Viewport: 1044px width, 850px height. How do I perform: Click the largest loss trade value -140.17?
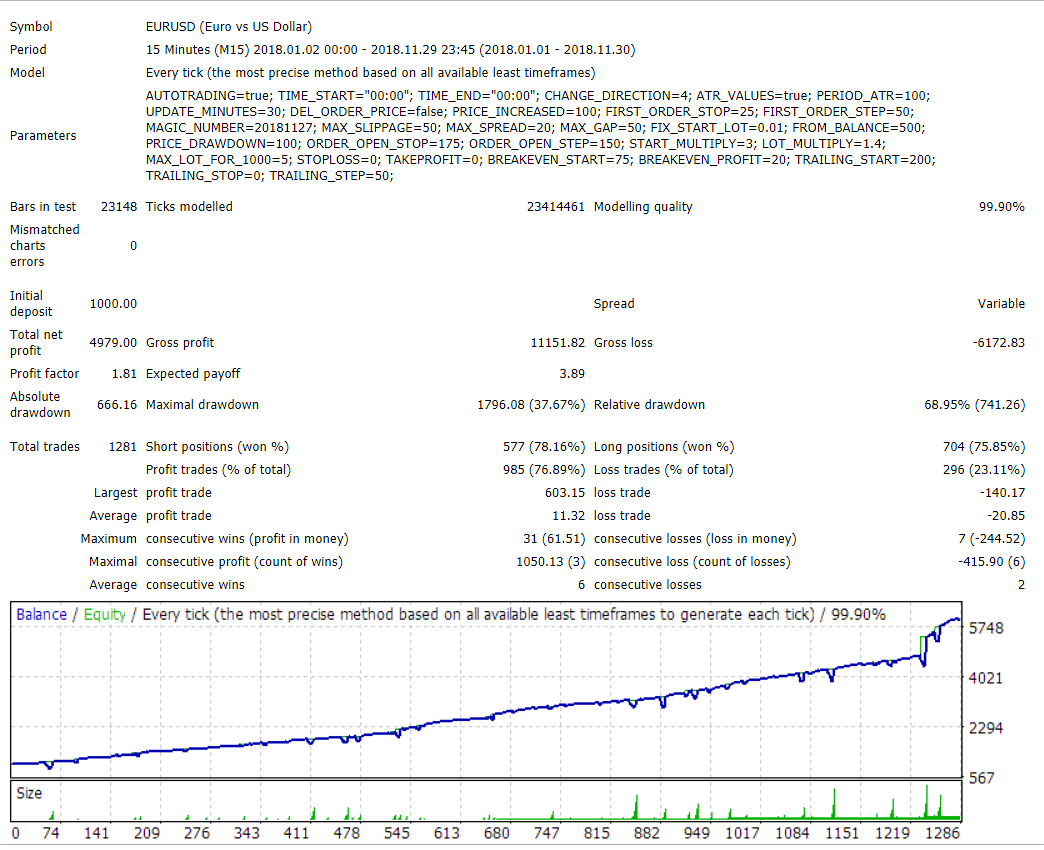1002,493
